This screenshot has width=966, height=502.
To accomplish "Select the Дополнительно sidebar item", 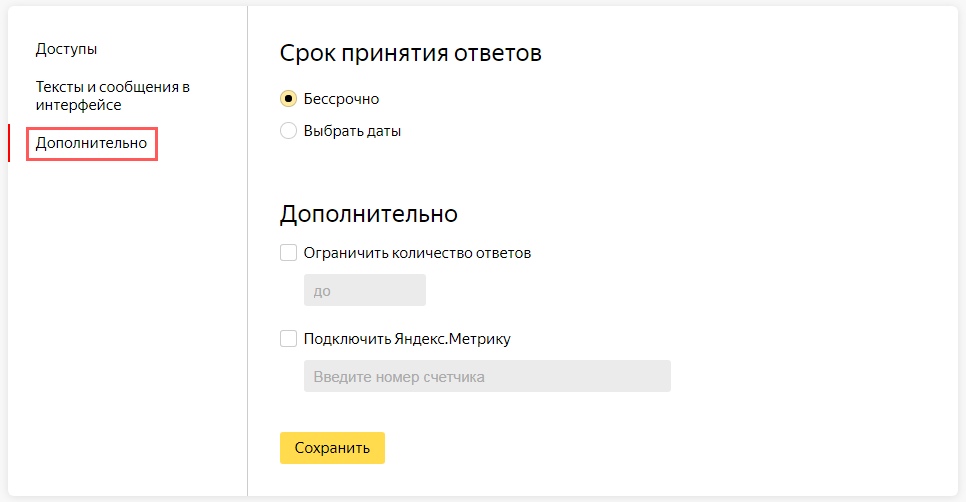I will [91, 143].
